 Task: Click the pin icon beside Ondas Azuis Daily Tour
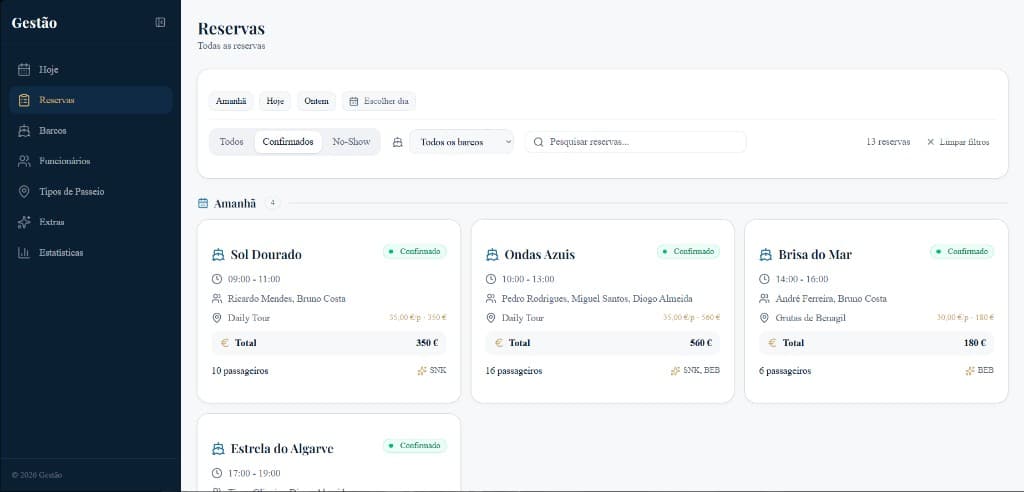point(491,318)
